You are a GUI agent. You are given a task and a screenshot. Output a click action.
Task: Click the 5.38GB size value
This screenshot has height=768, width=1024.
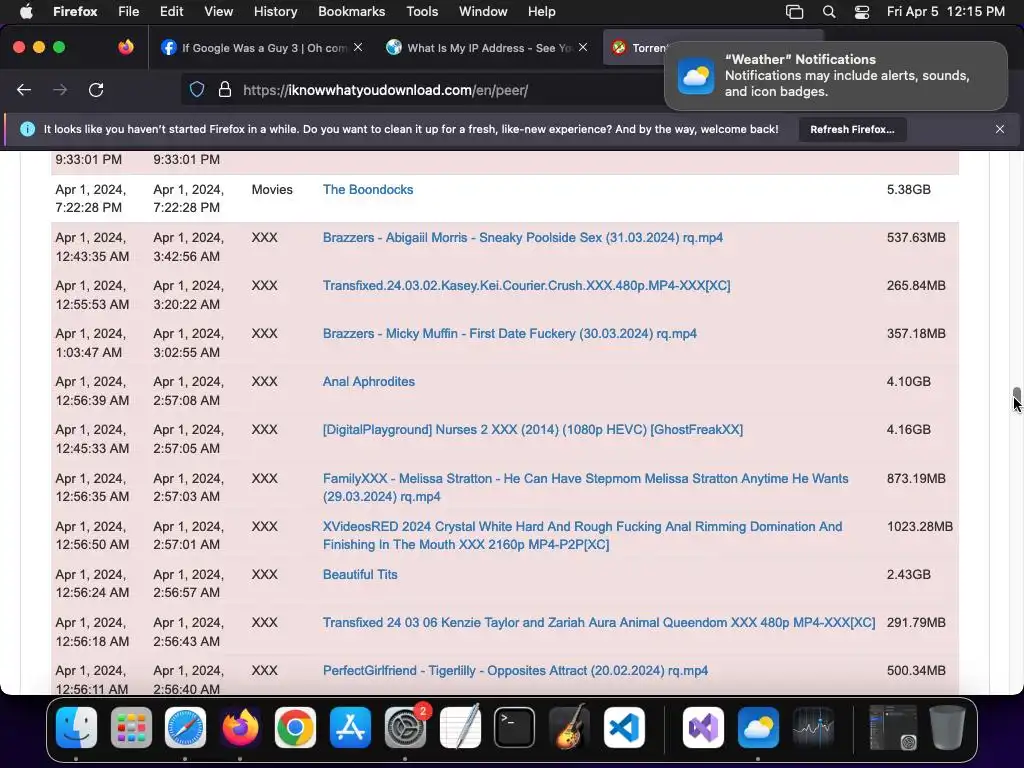tap(908, 189)
